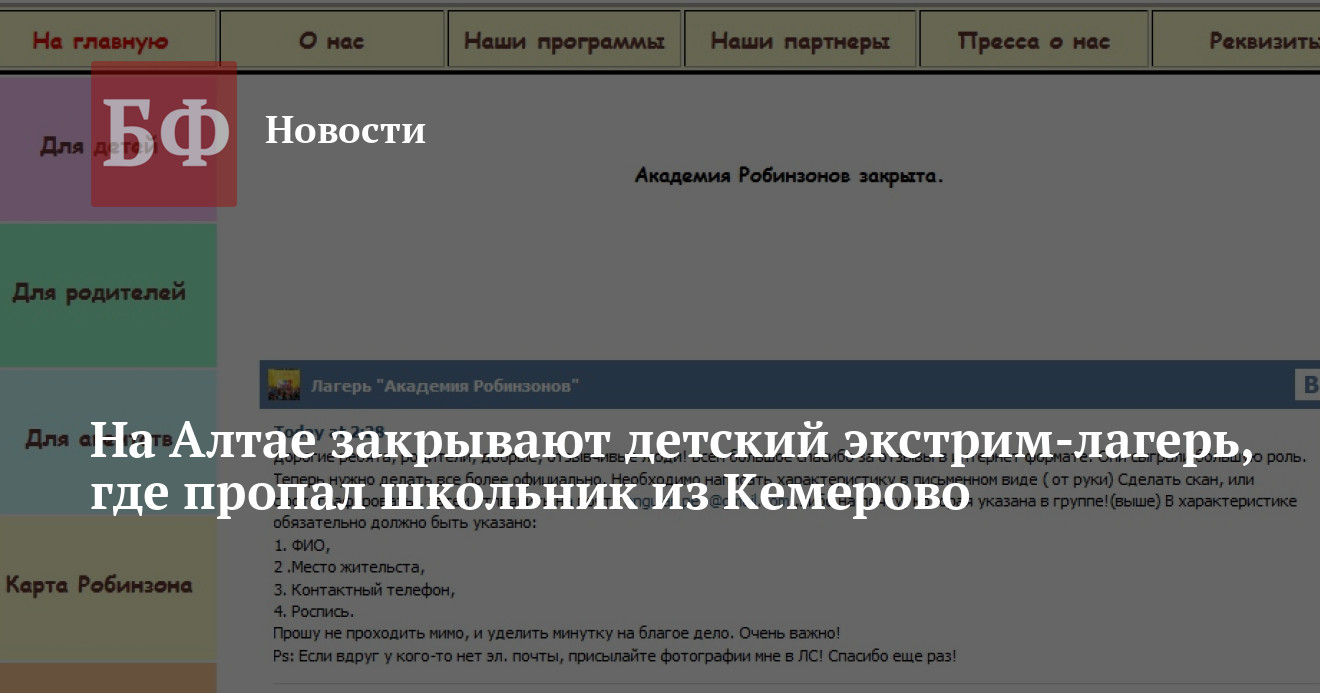Screen dimensions: 1320x693
Task: Open the camp group avatar thumbnail
Action: pos(284,385)
